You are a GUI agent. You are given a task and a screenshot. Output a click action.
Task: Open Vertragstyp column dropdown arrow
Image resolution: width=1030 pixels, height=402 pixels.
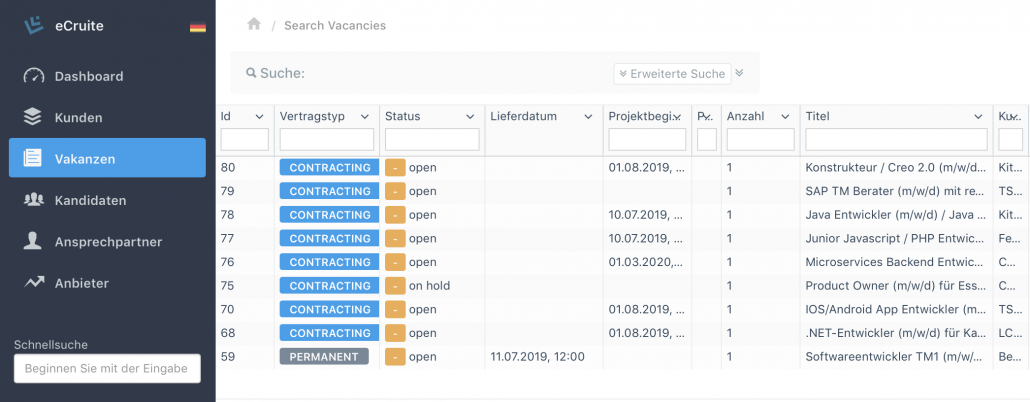365,117
